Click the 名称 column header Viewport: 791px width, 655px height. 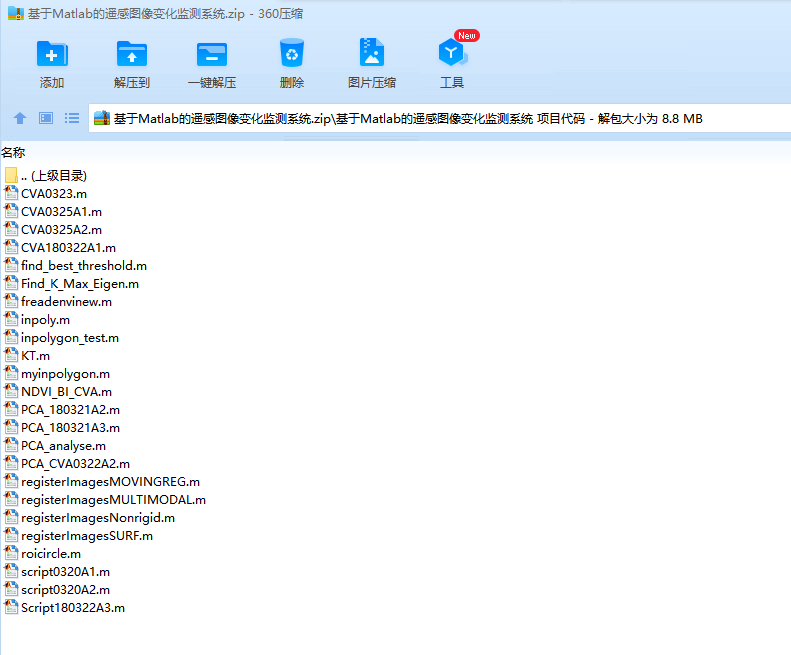pos(13,152)
